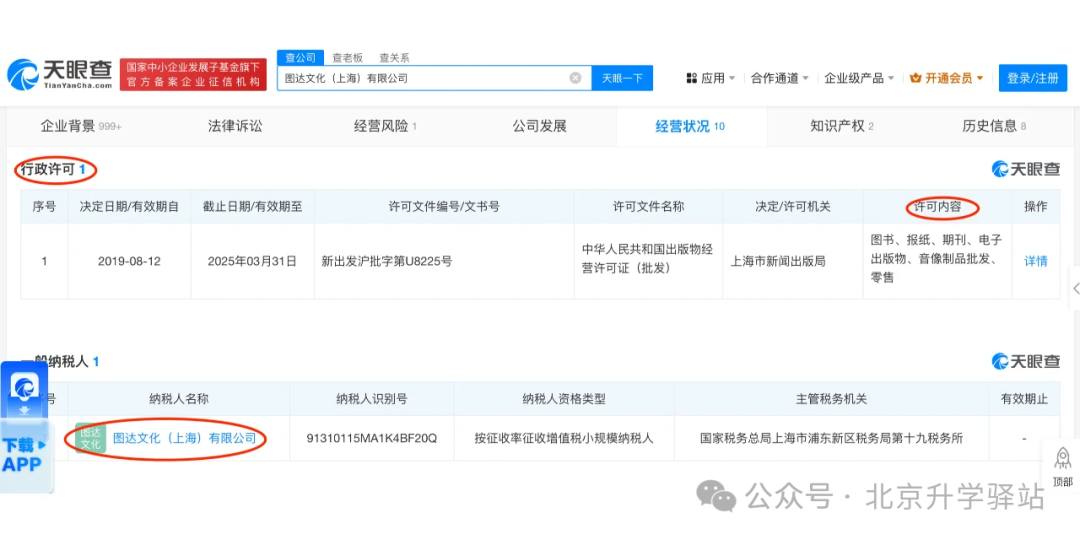Click the 下载APP floating widget
The width and height of the screenshot is (1080, 540).
click(x=25, y=427)
